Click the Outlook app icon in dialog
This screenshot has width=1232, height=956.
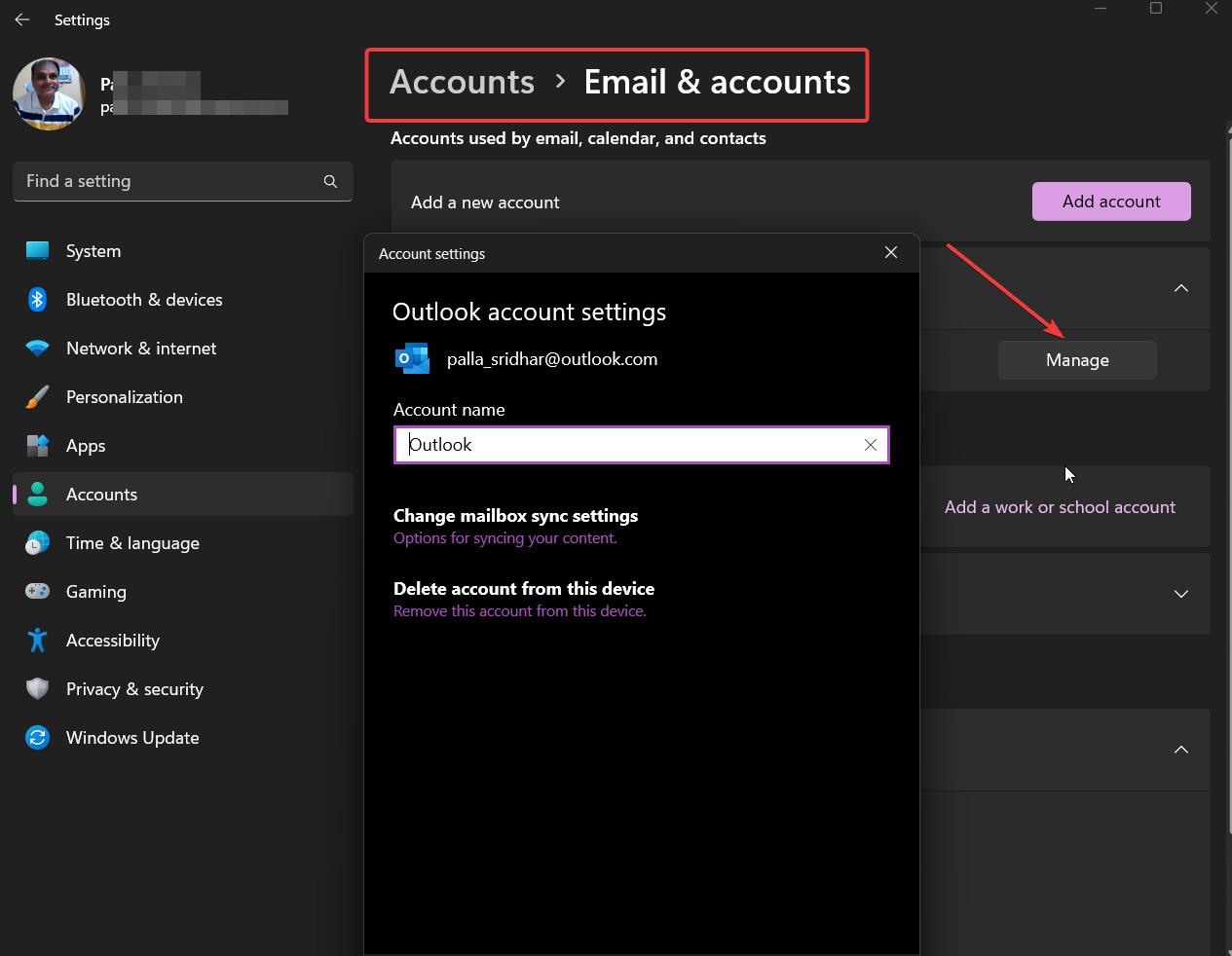coord(412,359)
